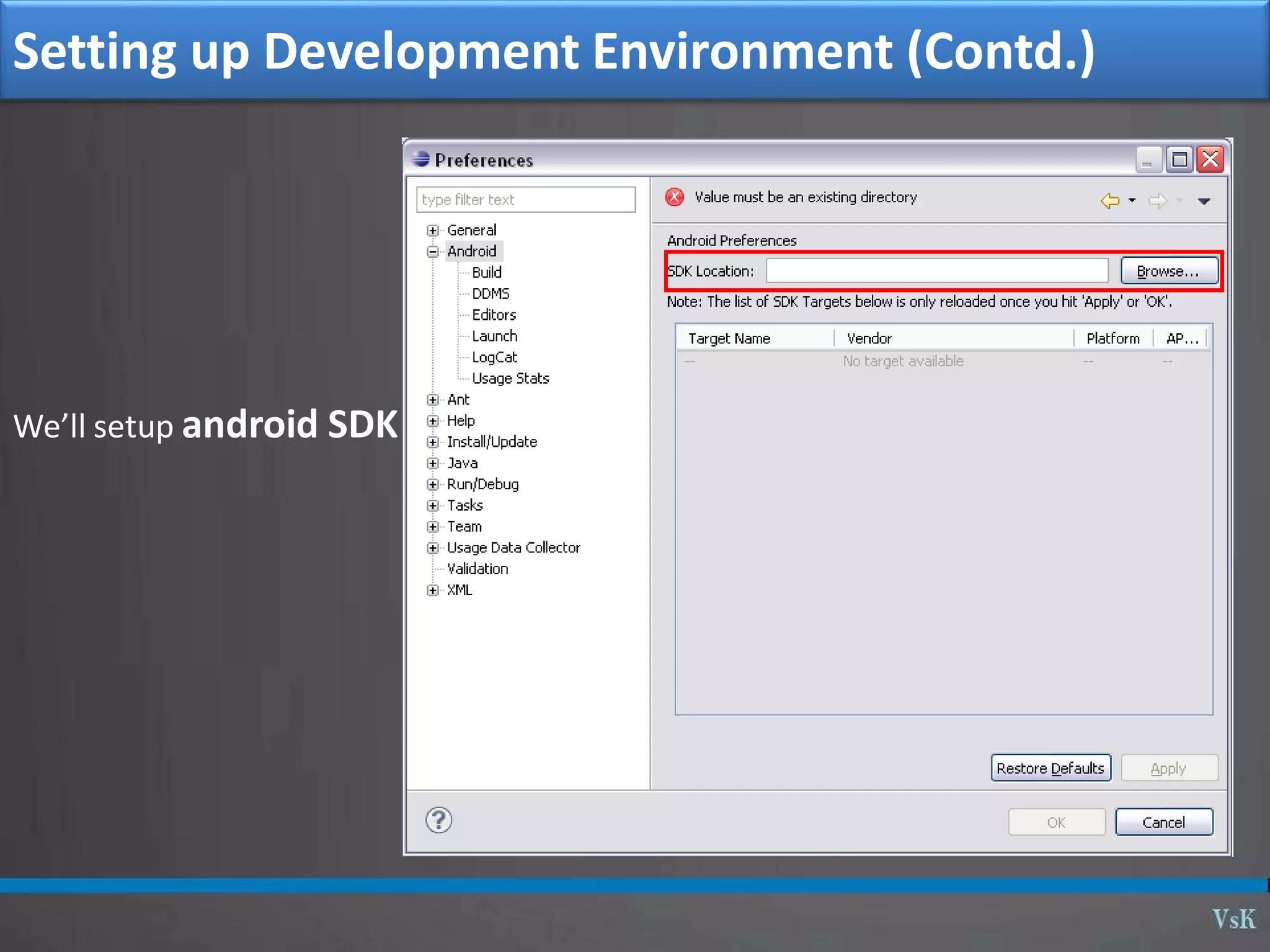Collapse the Android tree node
This screenshot has width=1270, height=952.
click(433, 252)
